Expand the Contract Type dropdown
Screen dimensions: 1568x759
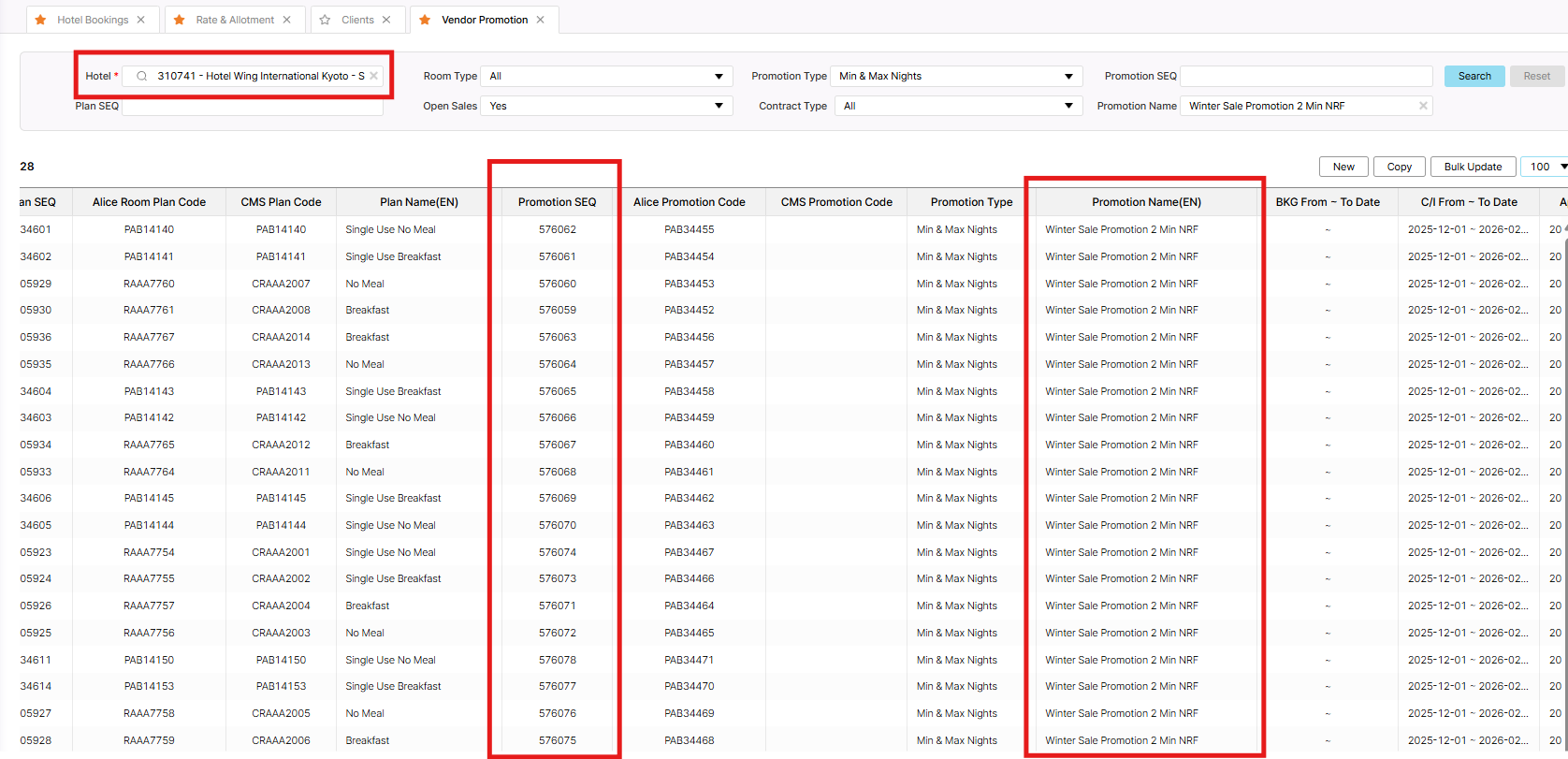(1068, 106)
